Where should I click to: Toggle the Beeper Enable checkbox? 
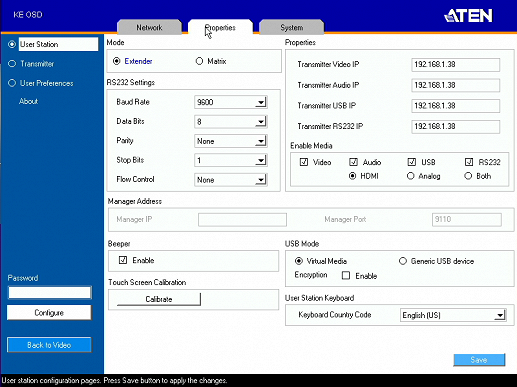pyautogui.click(x=123, y=260)
